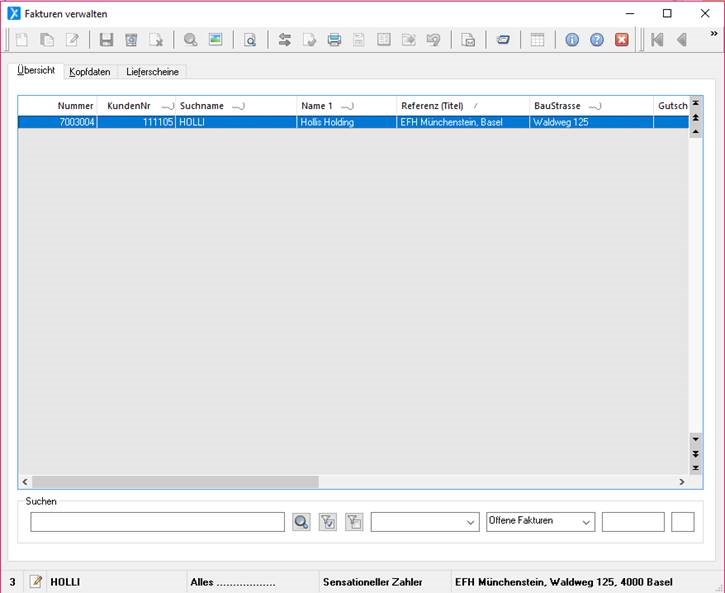725x593 pixels.
Task: Open the Lieferscheine tab
Action: pos(153,72)
